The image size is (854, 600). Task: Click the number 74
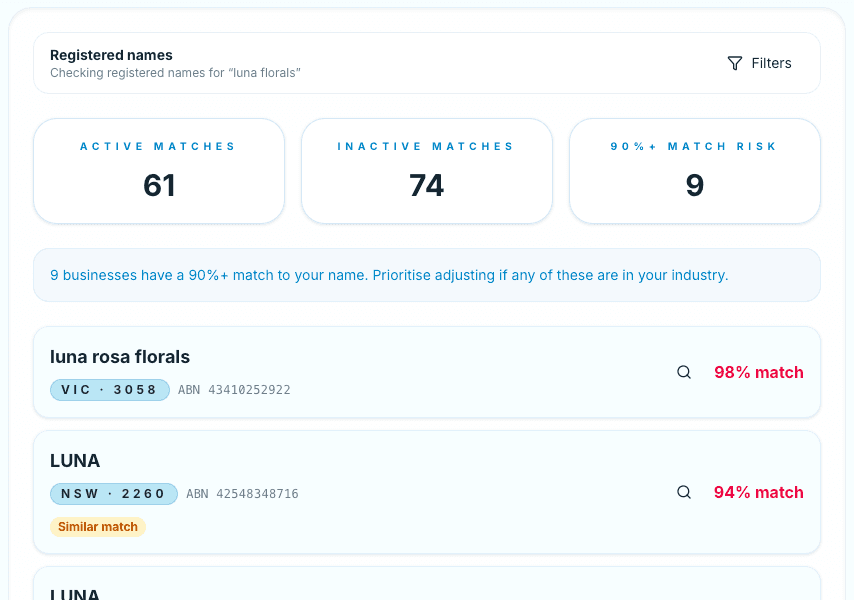click(427, 185)
